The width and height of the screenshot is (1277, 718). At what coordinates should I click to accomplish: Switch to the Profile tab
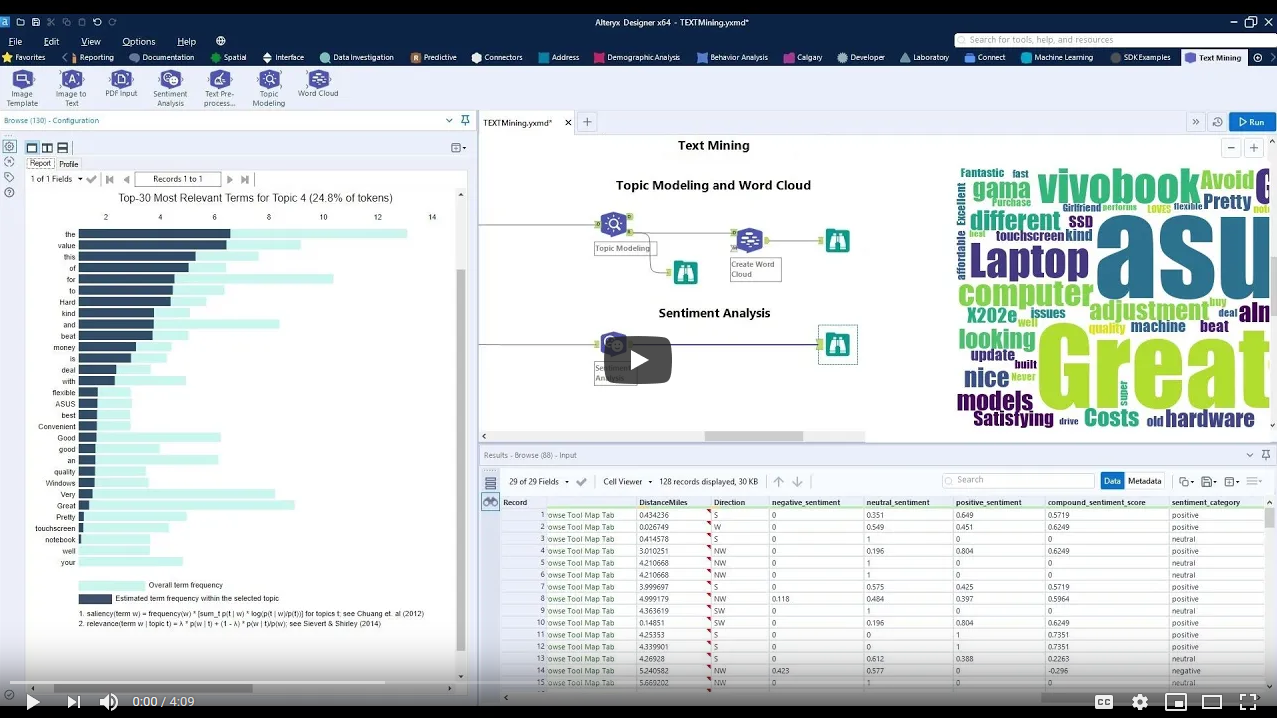[68, 164]
